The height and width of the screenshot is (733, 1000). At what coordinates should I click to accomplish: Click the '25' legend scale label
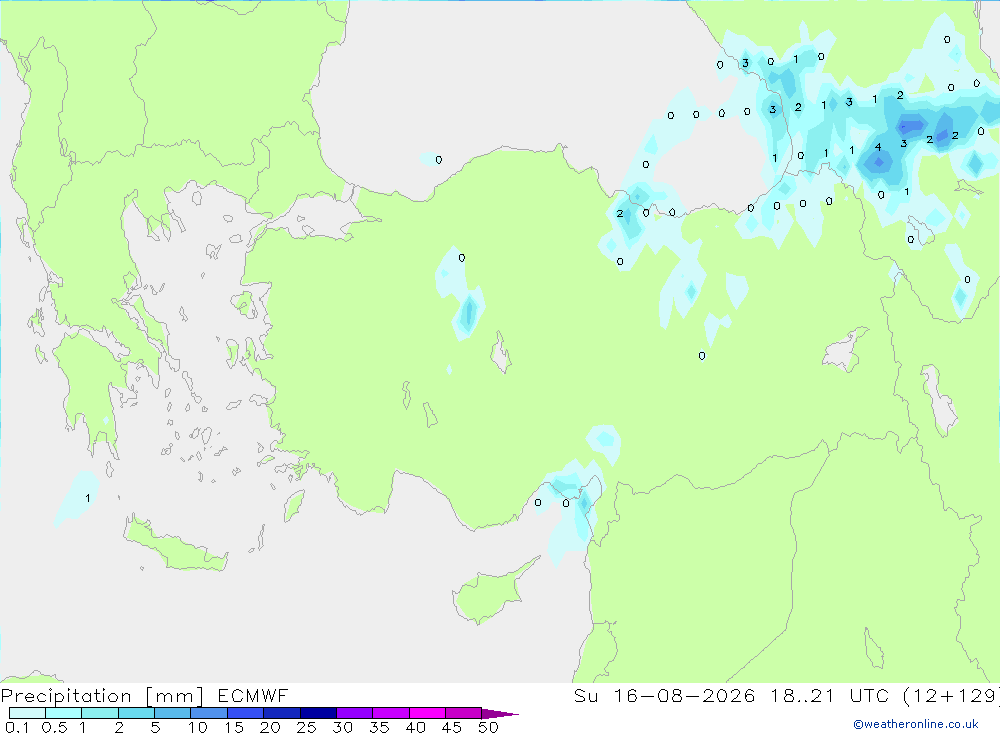click(306, 727)
